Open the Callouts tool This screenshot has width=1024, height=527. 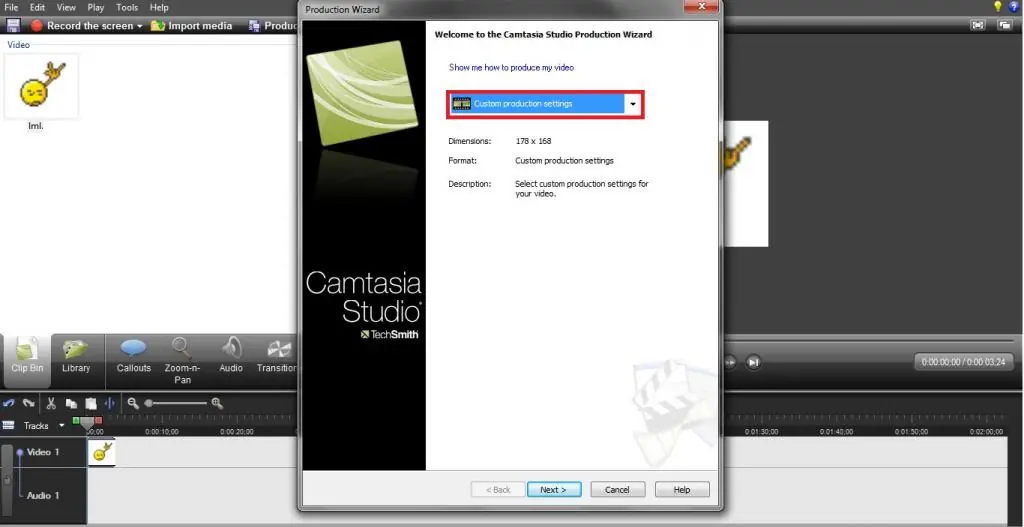[x=133, y=357]
